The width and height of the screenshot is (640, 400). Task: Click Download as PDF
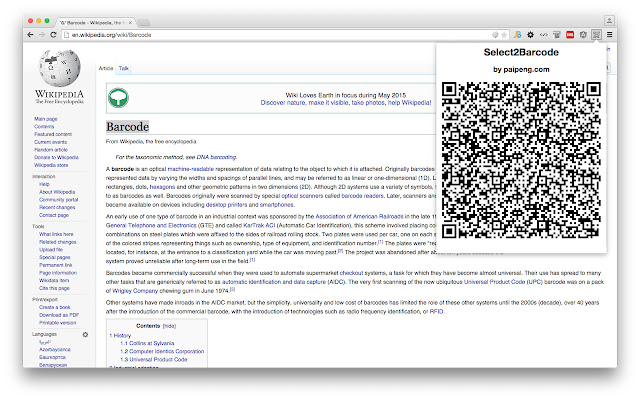(59, 315)
